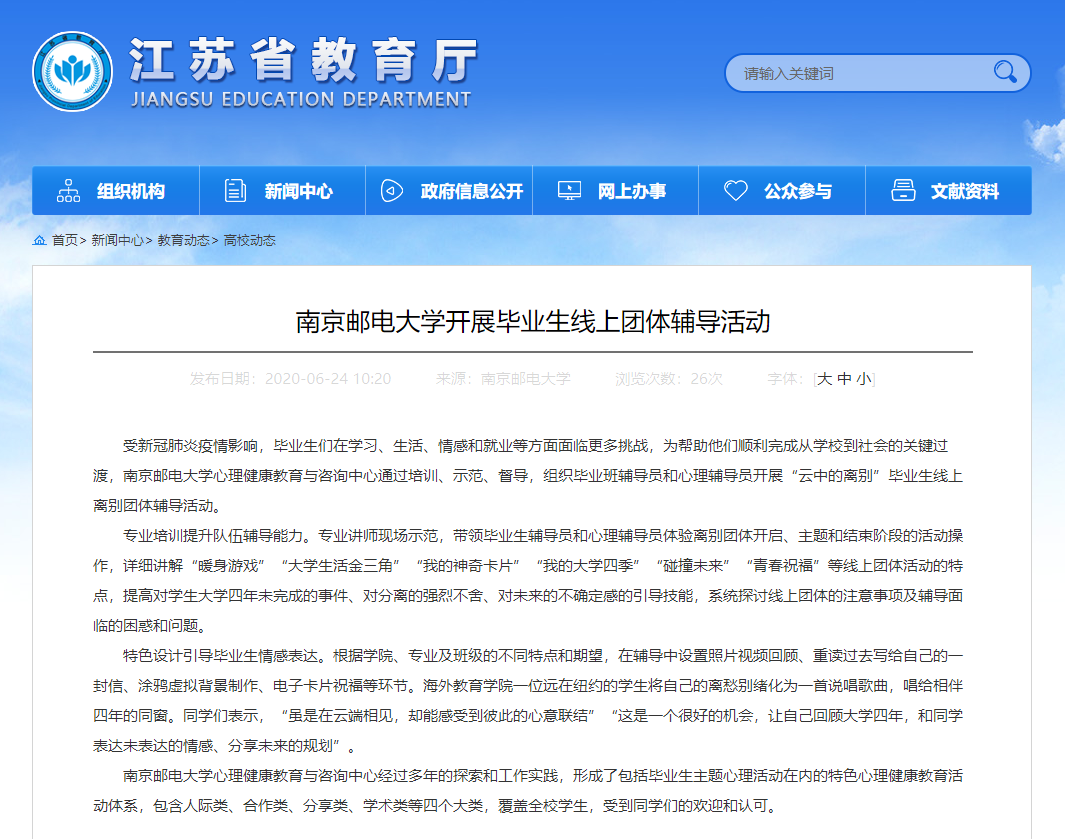Open the 政府信息公开 menu item

click(x=472, y=191)
